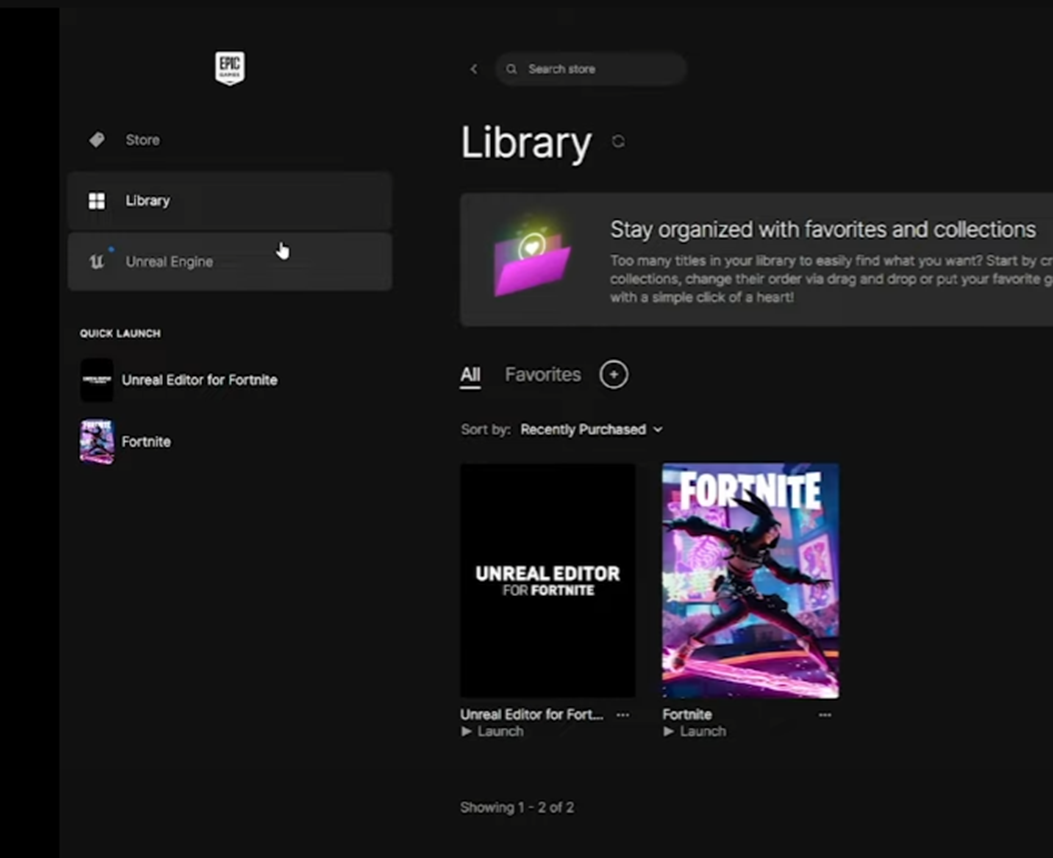Image resolution: width=1053 pixels, height=858 pixels.
Task: Click the Library page heading
Action: tap(526, 143)
